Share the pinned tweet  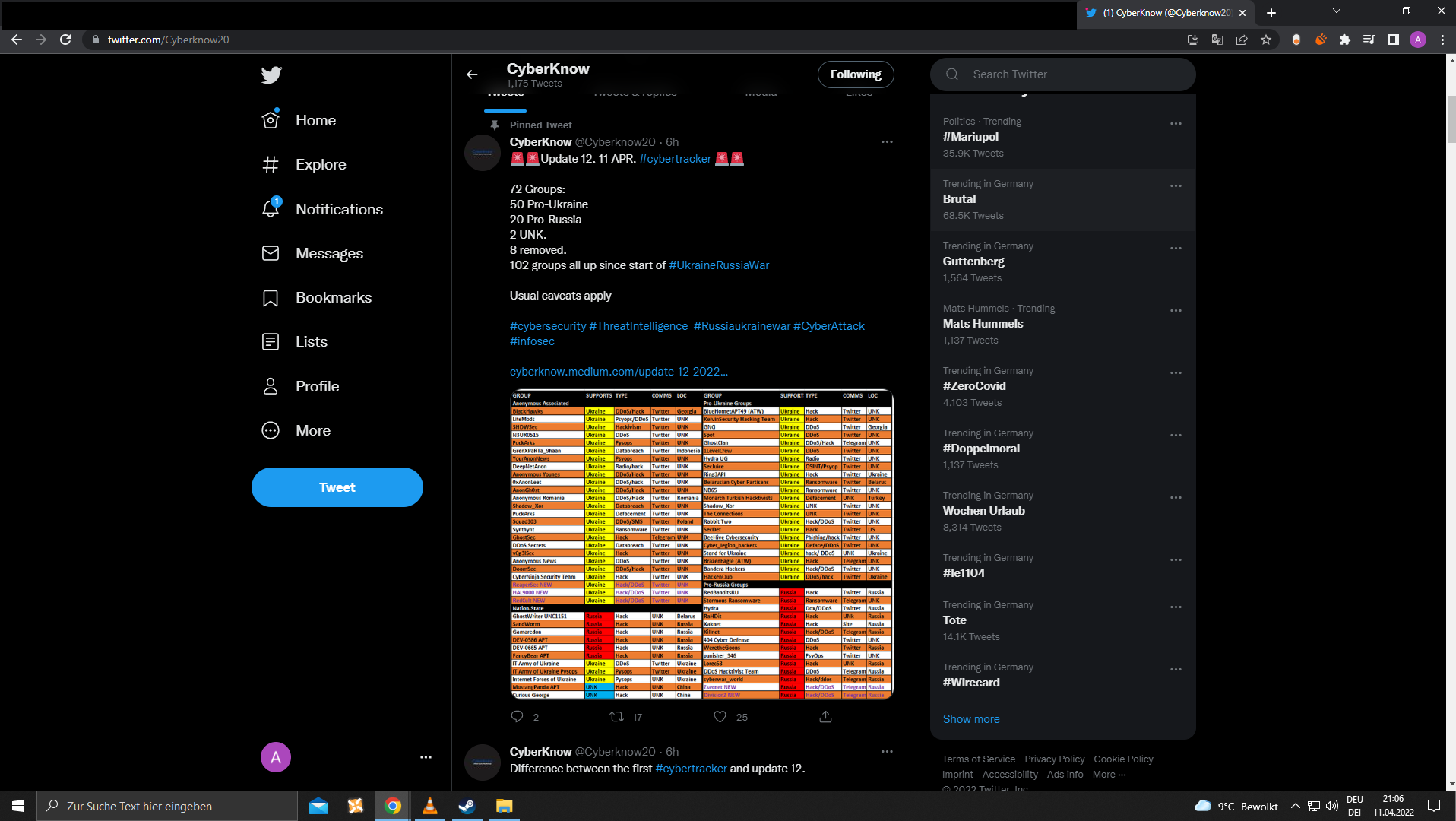click(x=826, y=717)
